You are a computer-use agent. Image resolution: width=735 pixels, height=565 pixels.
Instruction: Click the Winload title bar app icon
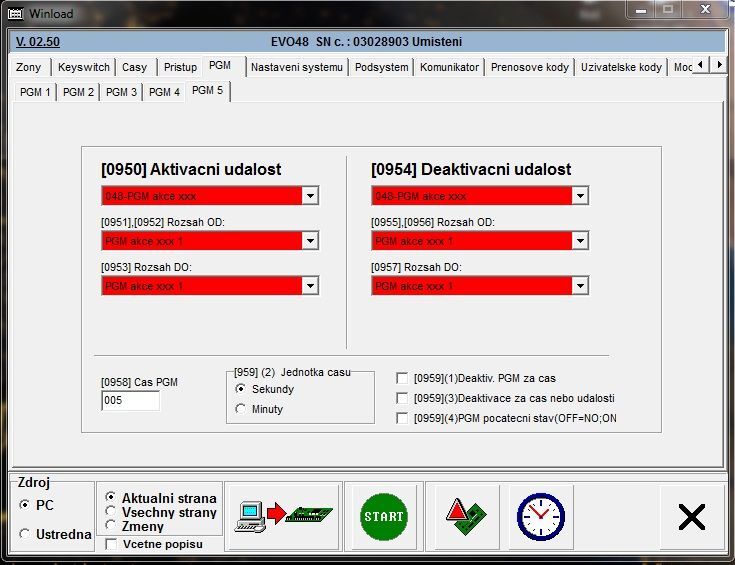pyautogui.click(x=15, y=14)
